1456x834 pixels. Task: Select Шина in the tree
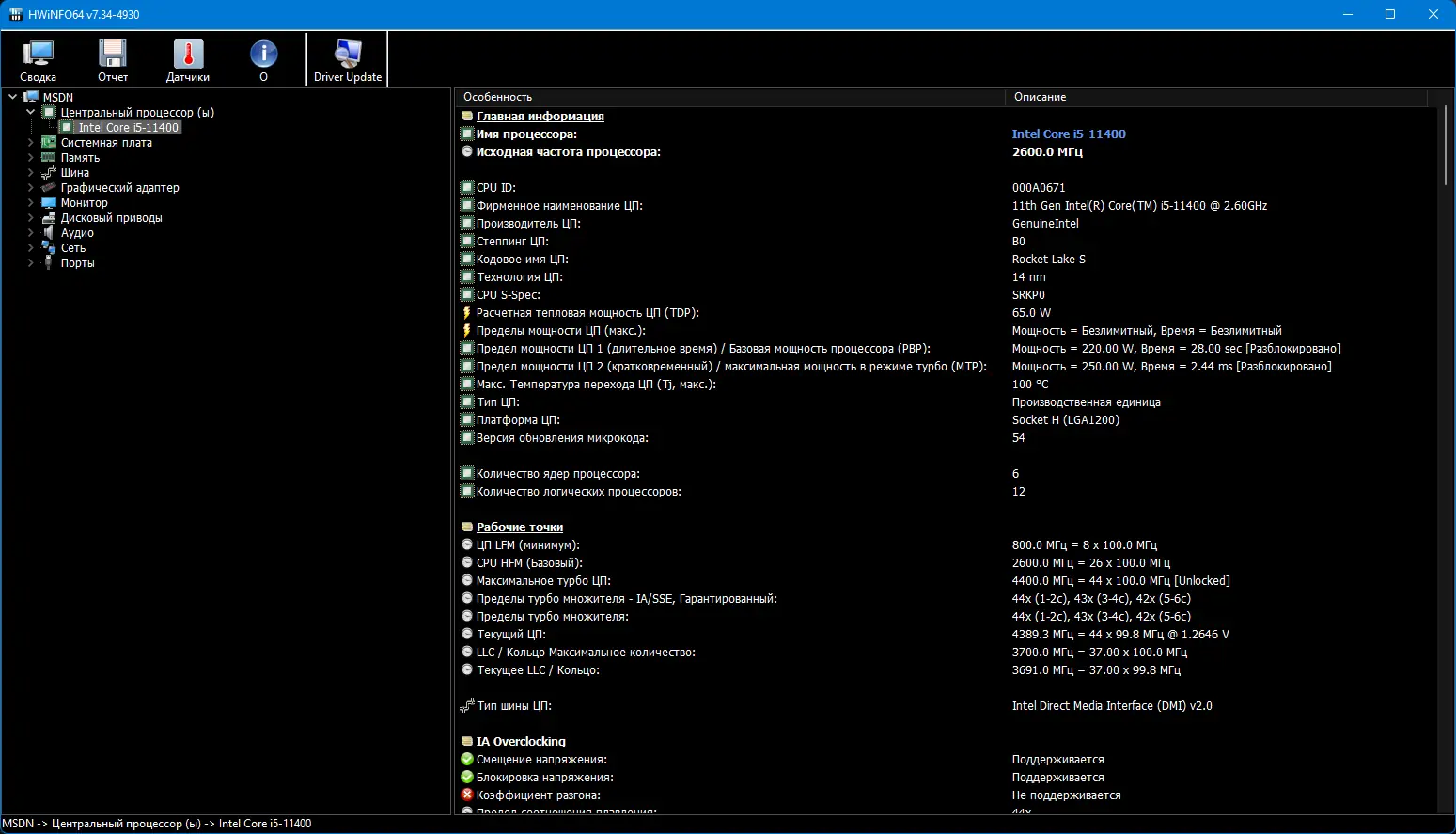coord(75,172)
